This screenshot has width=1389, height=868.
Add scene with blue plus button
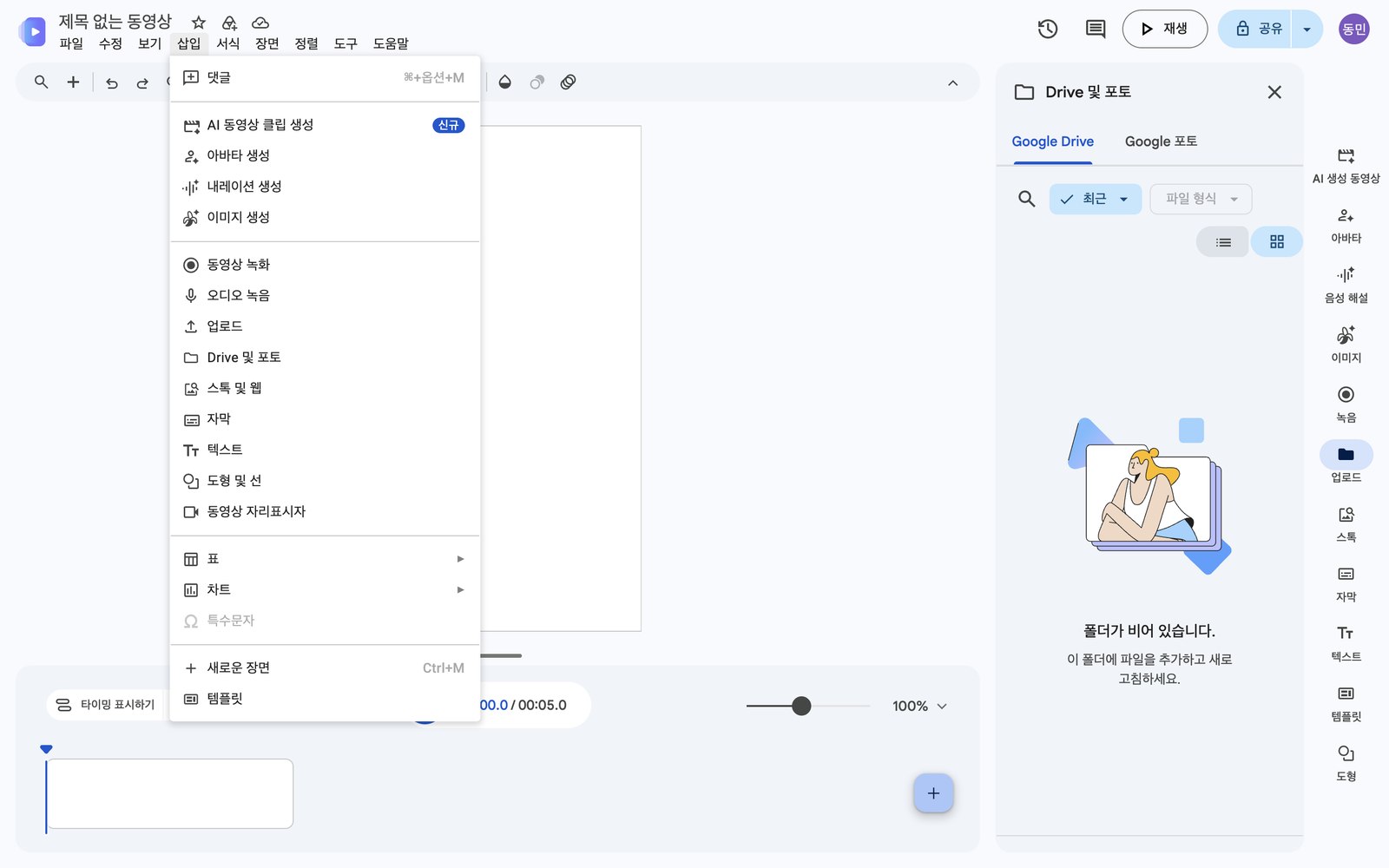coord(933,793)
